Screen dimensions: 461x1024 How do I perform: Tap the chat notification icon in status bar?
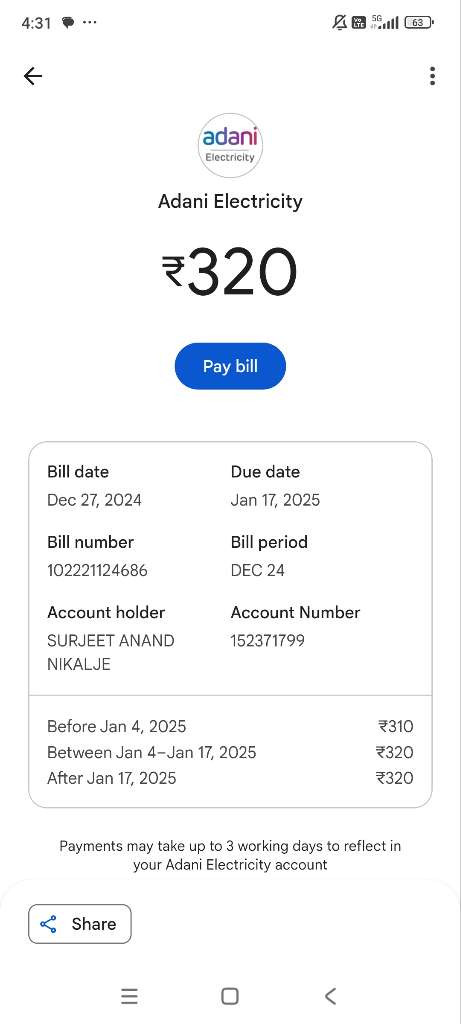click(x=68, y=22)
